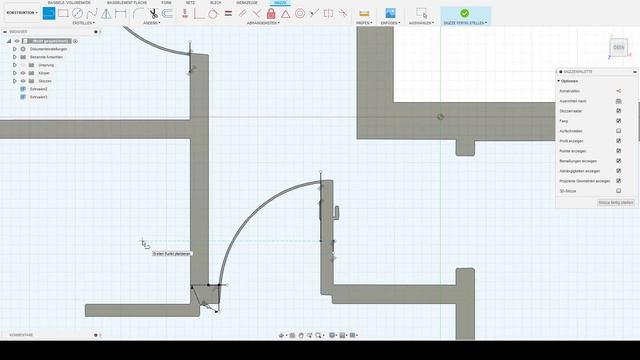Click the ViewCube in the canvas corner

(x=619, y=47)
